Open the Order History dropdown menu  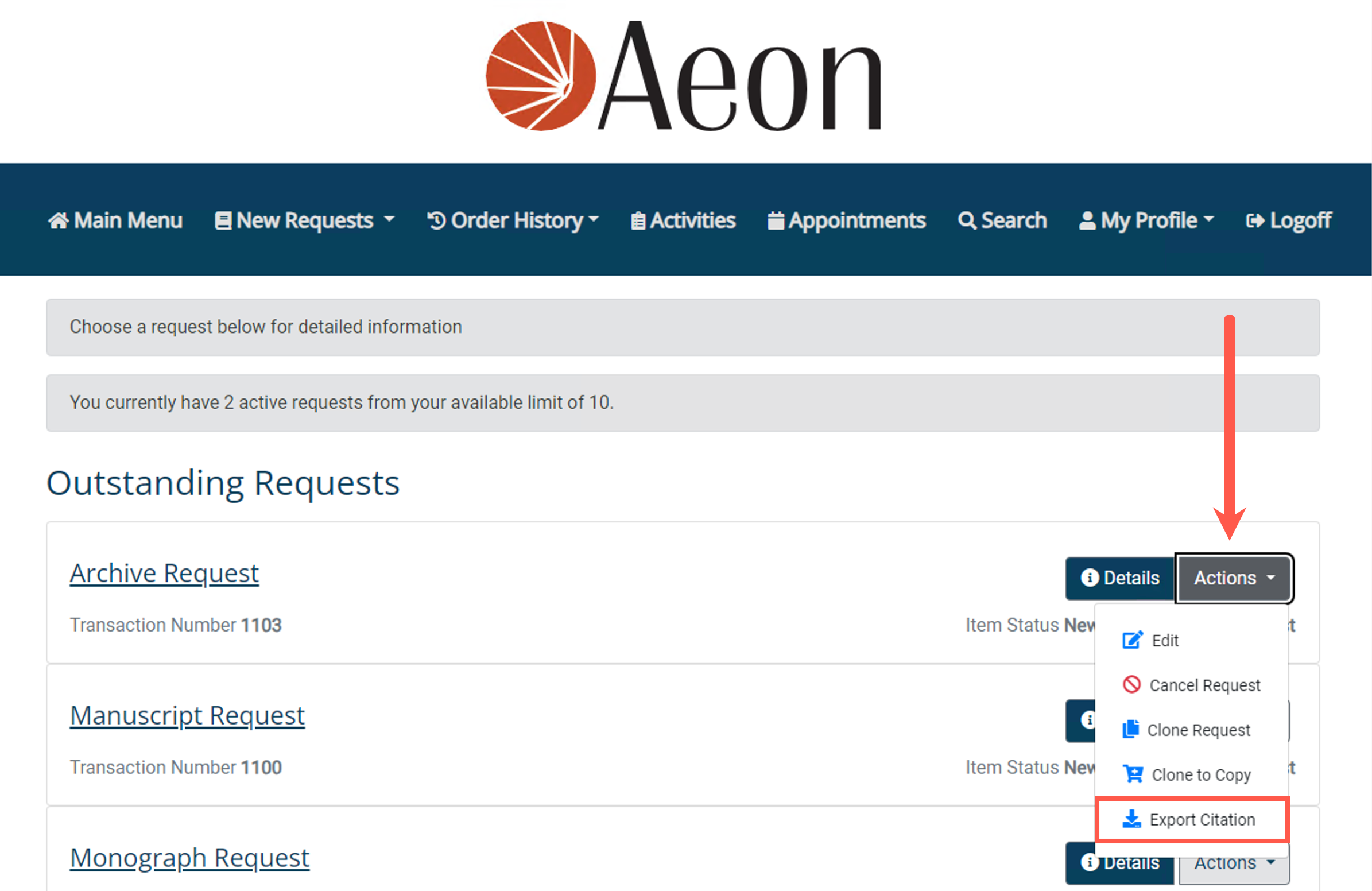pos(513,220)
